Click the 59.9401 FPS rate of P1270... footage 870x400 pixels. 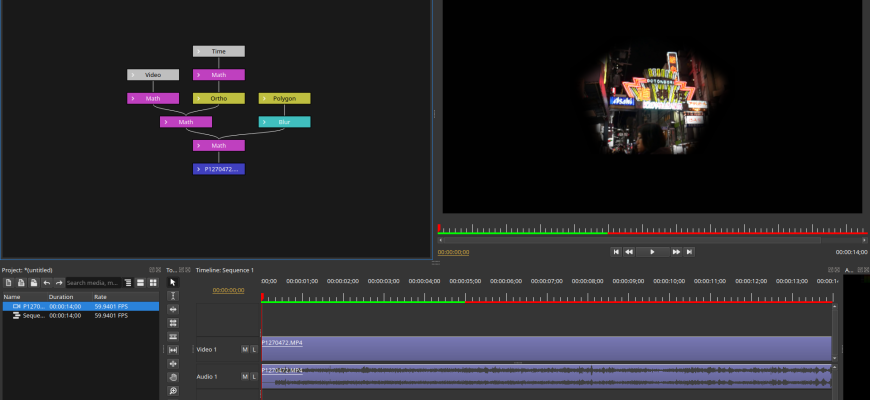click(x=111, y=306)
